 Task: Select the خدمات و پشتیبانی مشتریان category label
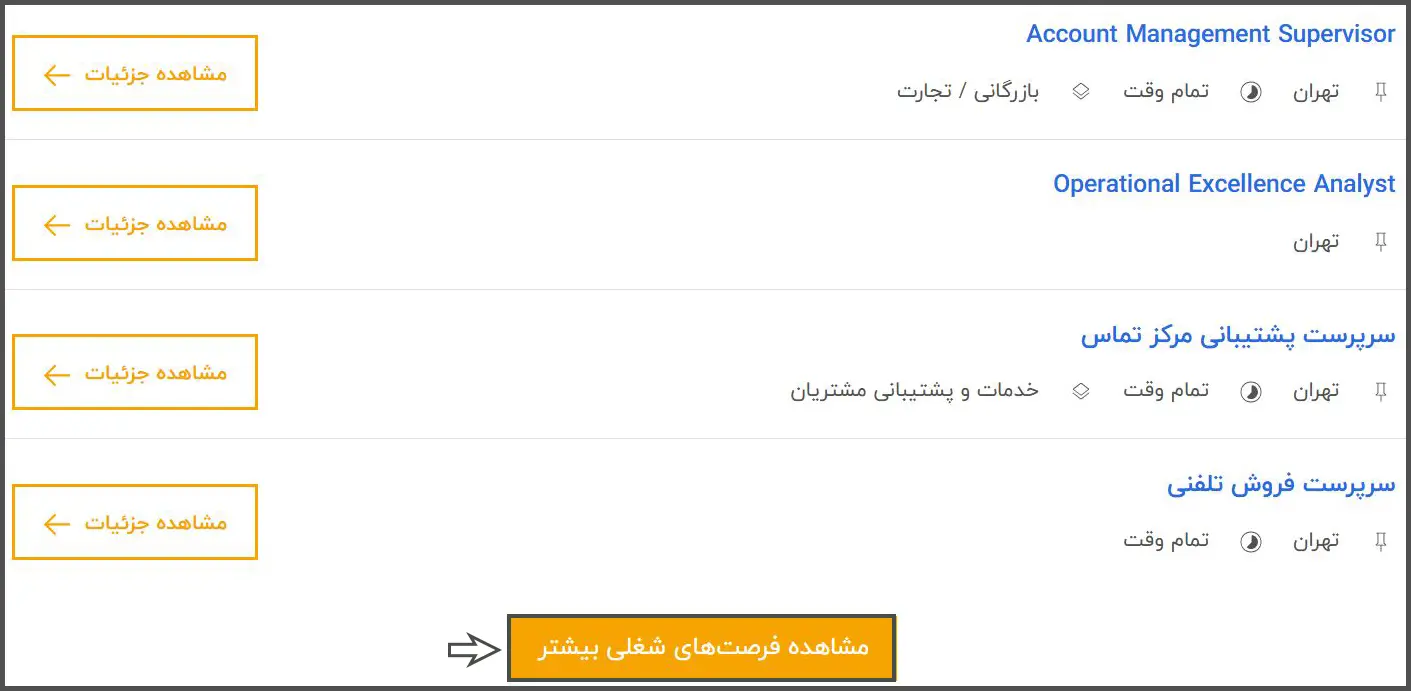[x=915, y=391]
